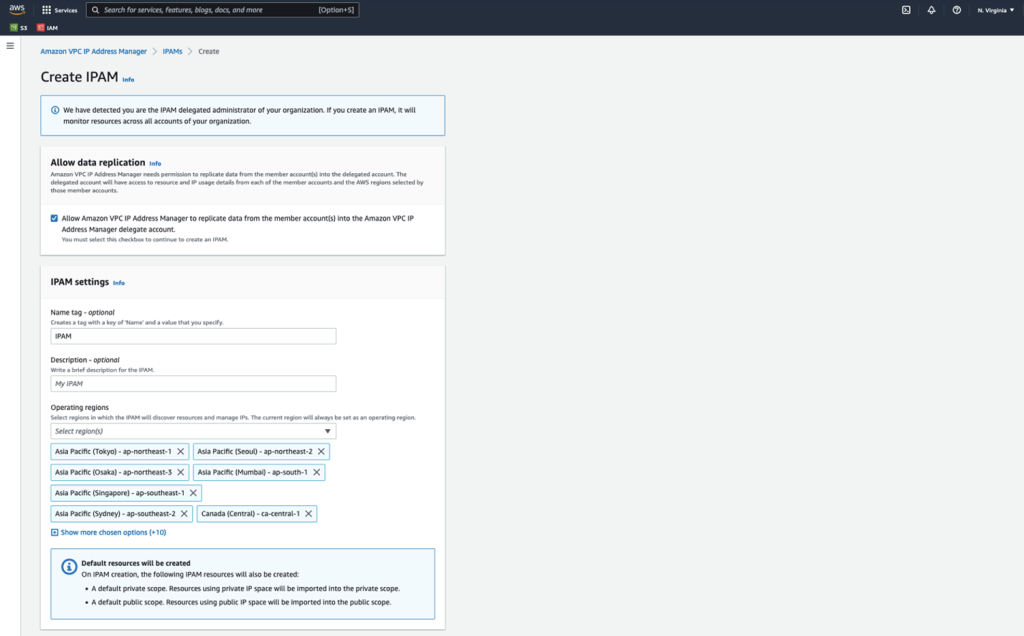This screenshot has height=636, width=1024.
Task: Remove Asia Pacific (Mumbai) ap-south-1 region
Action: pyautogui.click(x=317, y=472)
